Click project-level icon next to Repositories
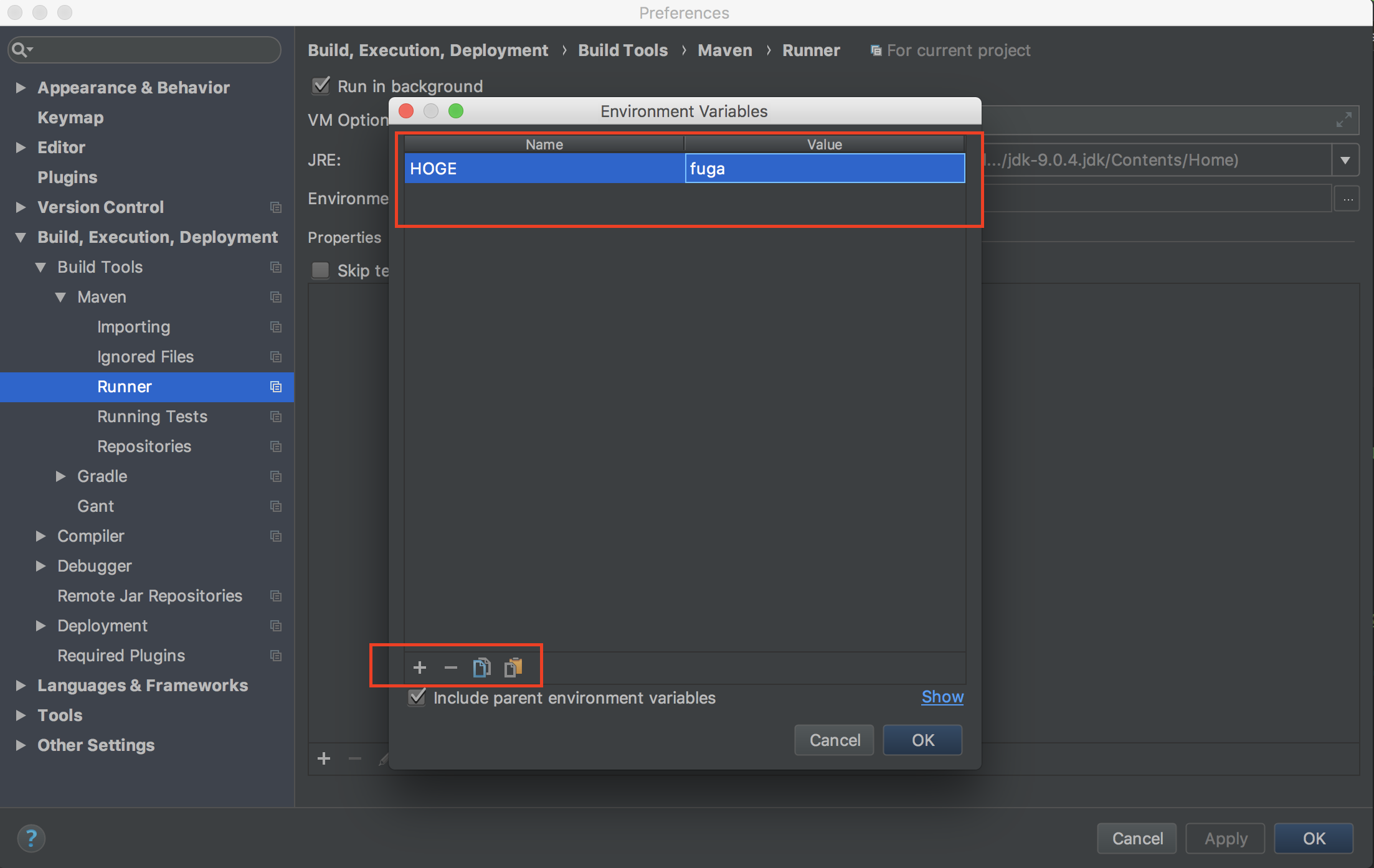Image resolution: width=1374 pixels, height=868 pixels. 276,446
